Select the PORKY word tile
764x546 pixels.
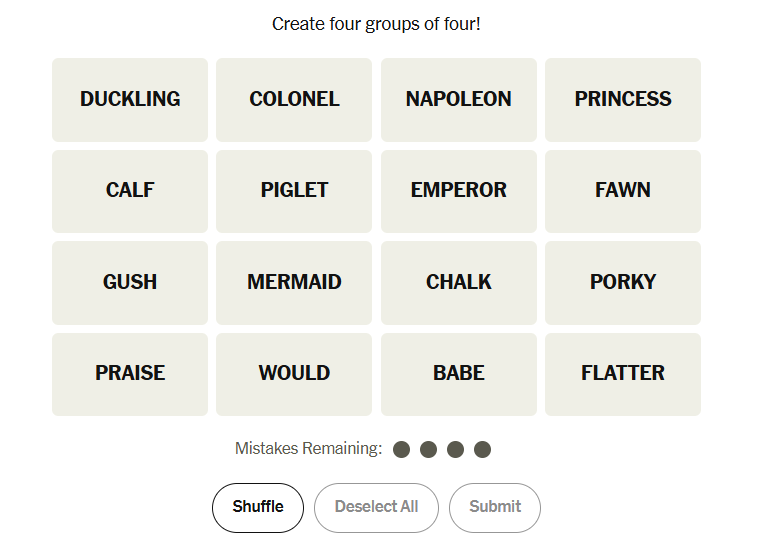(x=622, y=282)
